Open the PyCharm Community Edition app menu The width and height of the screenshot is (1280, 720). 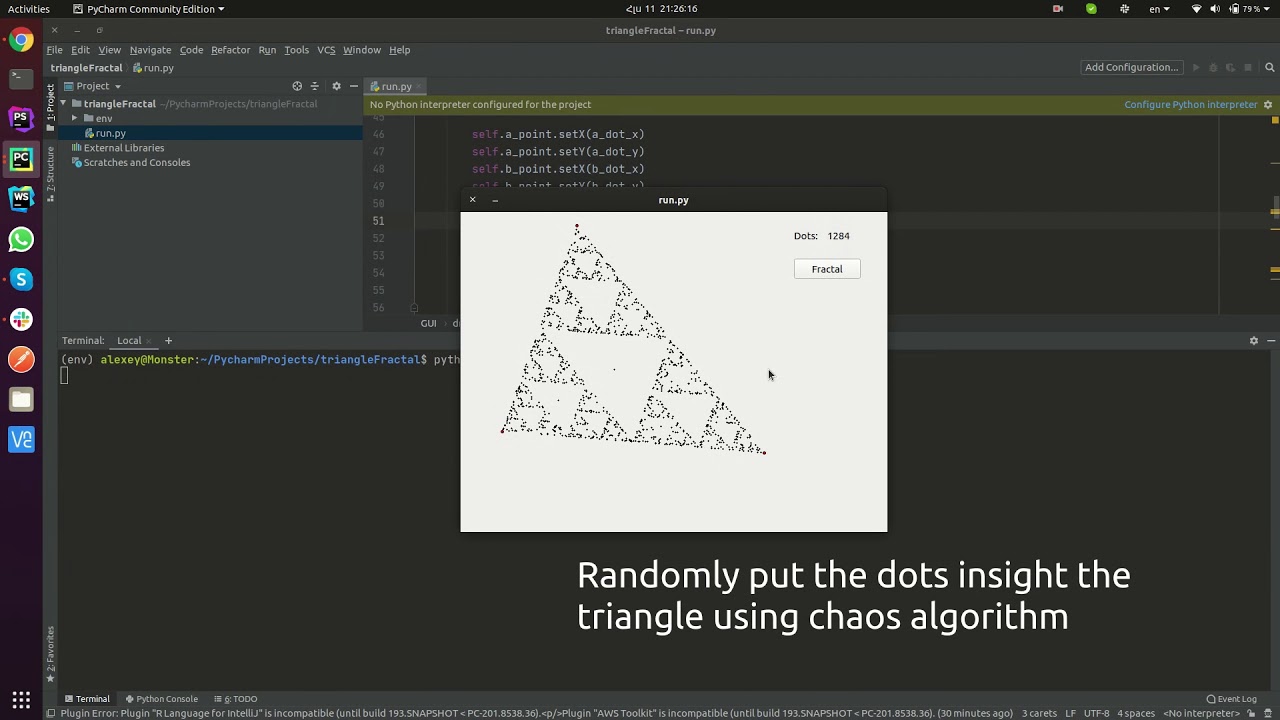pos(148,9)
